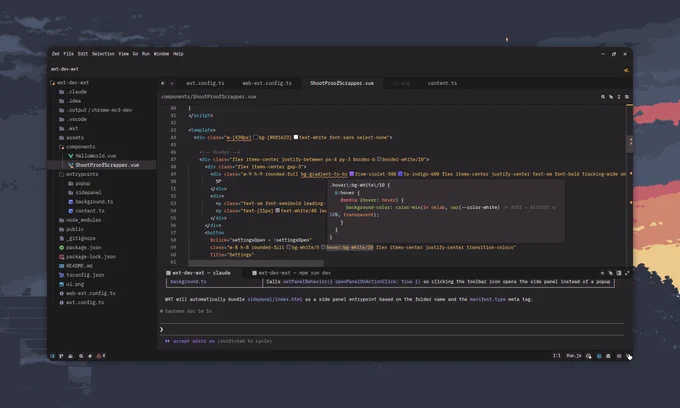
Task: Click the white text-white color swatch on line 44
Action: pos(296,137)
